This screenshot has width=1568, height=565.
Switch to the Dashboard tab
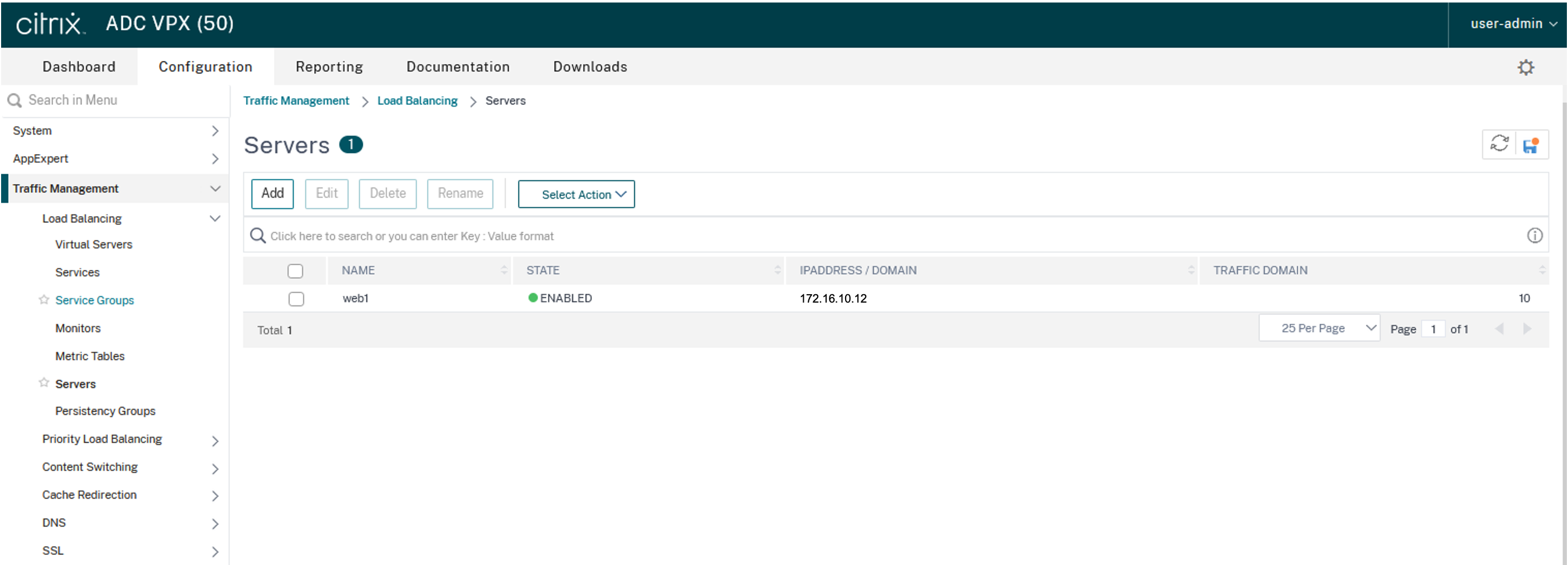click(79, 67)
